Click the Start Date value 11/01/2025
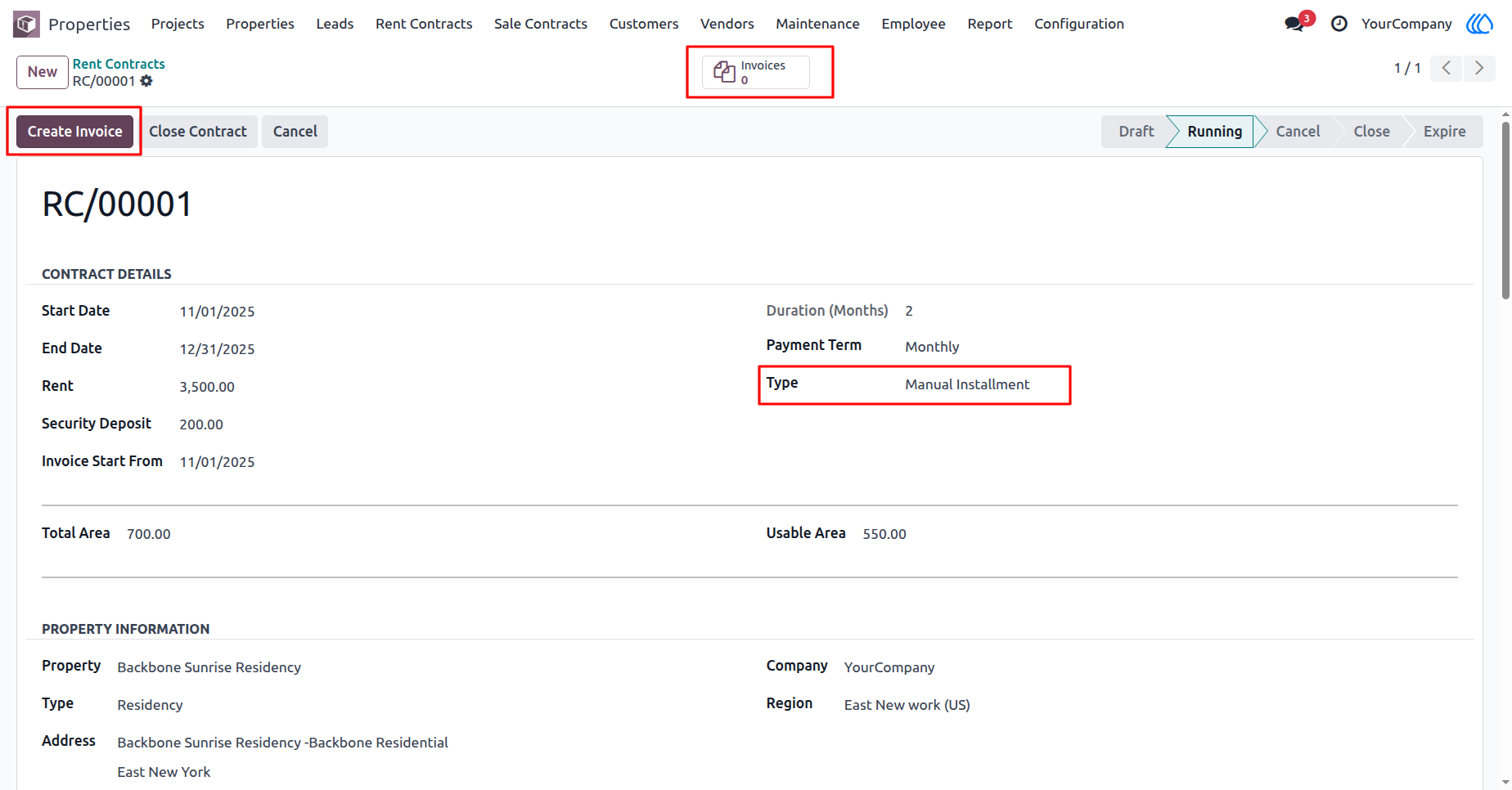 pos(217,312)
